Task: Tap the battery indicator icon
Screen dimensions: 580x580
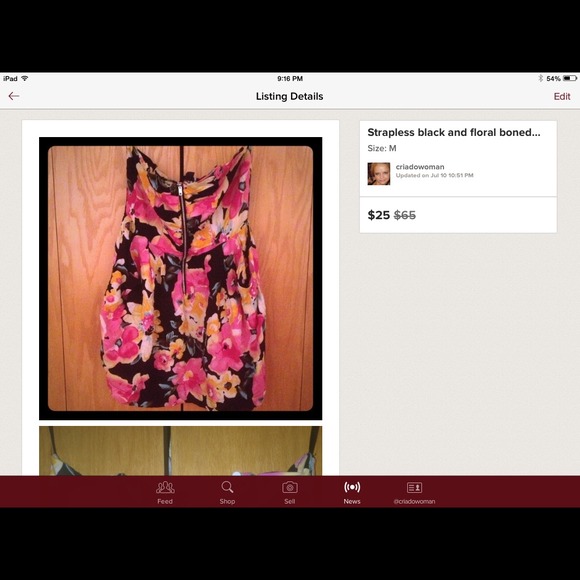Action: click(x=570, y=78)
